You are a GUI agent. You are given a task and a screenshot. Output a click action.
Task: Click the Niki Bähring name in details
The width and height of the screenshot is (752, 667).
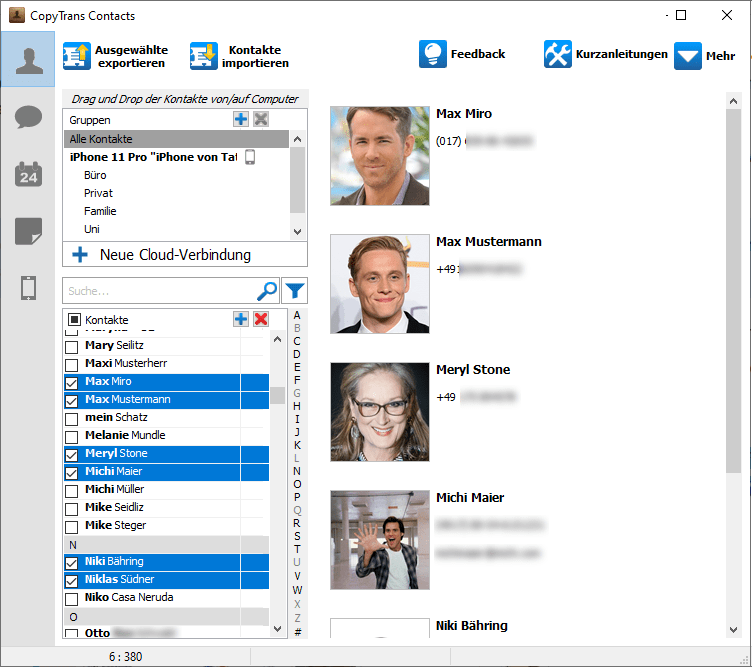(471, 626)
